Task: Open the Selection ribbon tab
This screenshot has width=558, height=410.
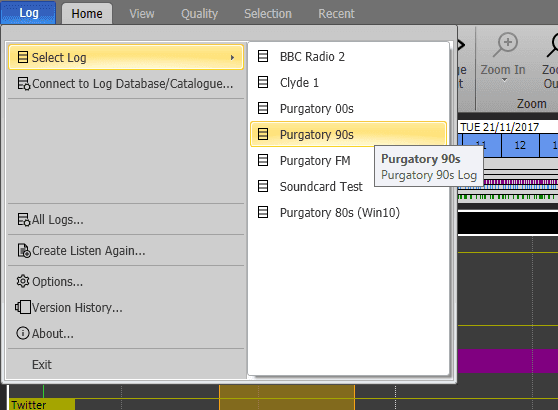Action: pyautogui.click(x=268, y=14)
